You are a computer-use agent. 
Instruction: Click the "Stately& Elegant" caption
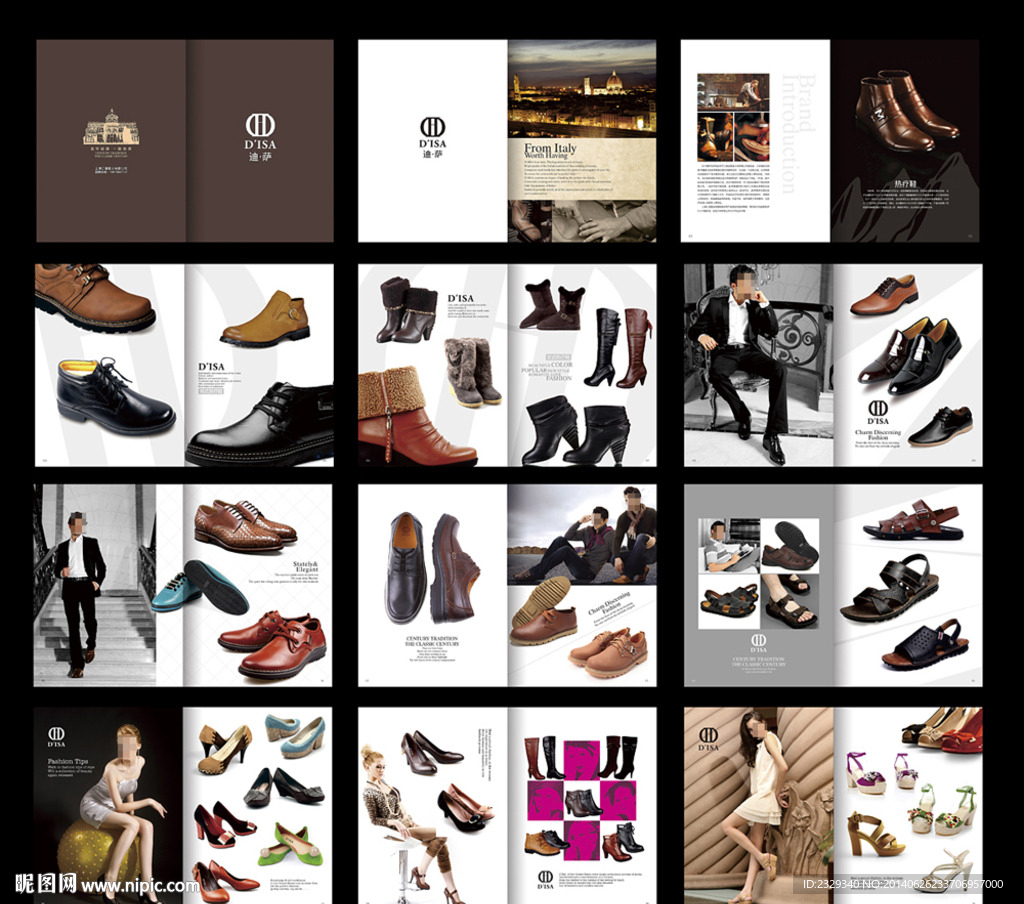[x=305, y=566]
